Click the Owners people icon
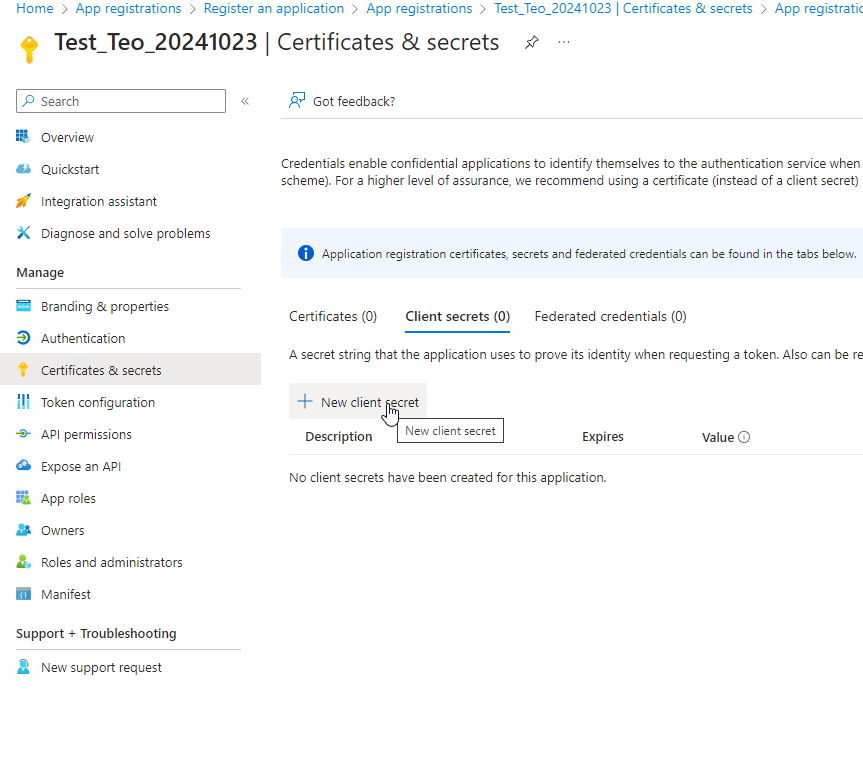This screenshot has width=863, height=776. 23,530
